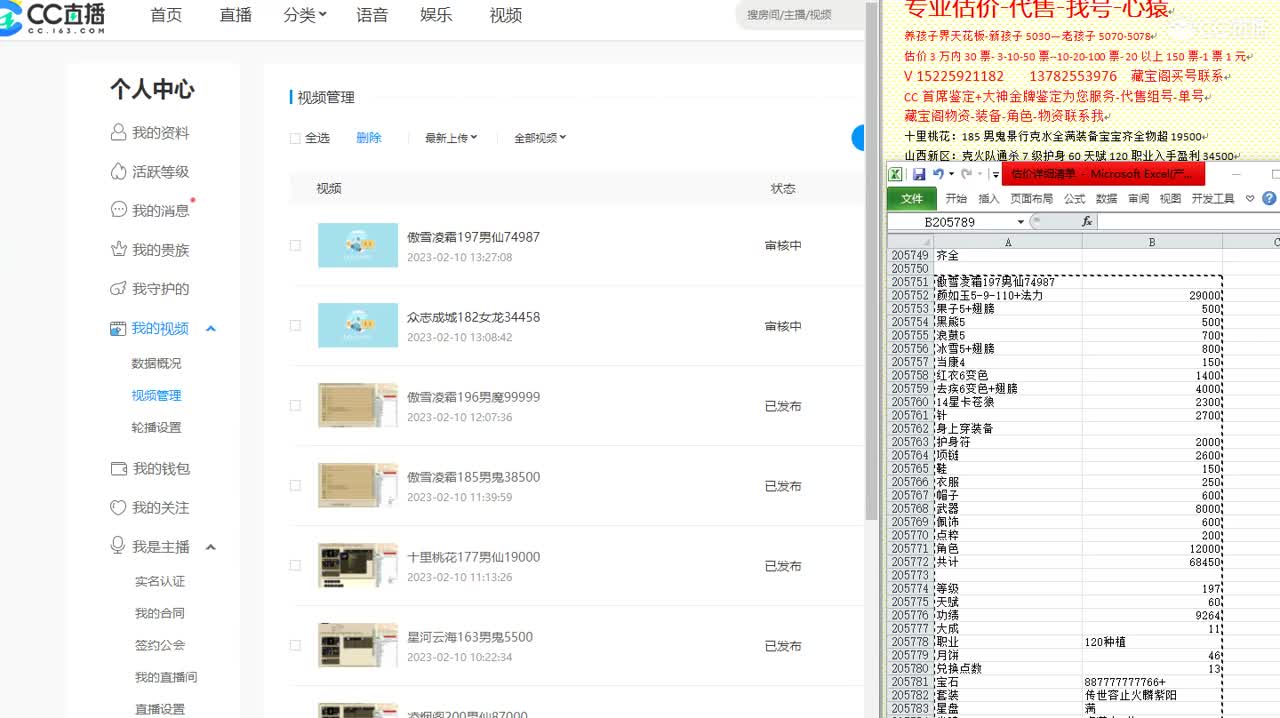Image resolution: width=1280 pixels, height=718 pixels.
Task: Open the Excel Name Box dropdown arrow
Action: coord(1020,222)
